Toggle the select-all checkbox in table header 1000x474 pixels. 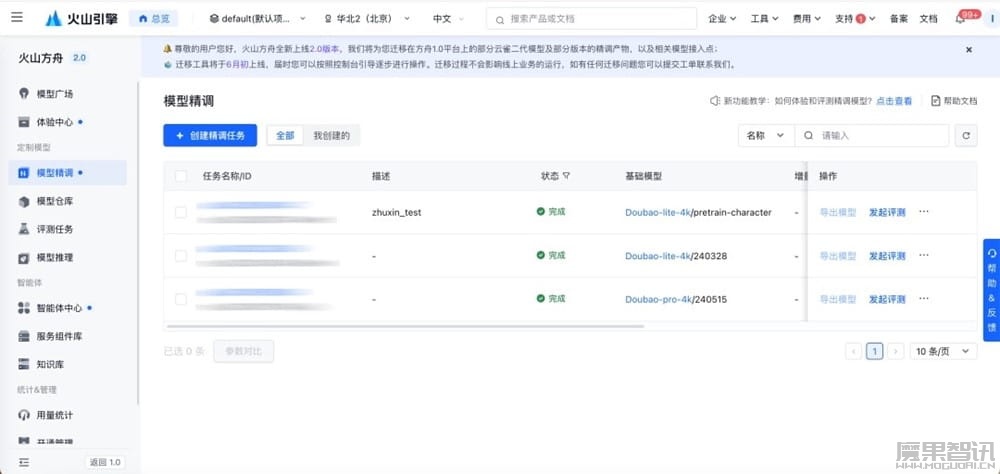point(180,176)
